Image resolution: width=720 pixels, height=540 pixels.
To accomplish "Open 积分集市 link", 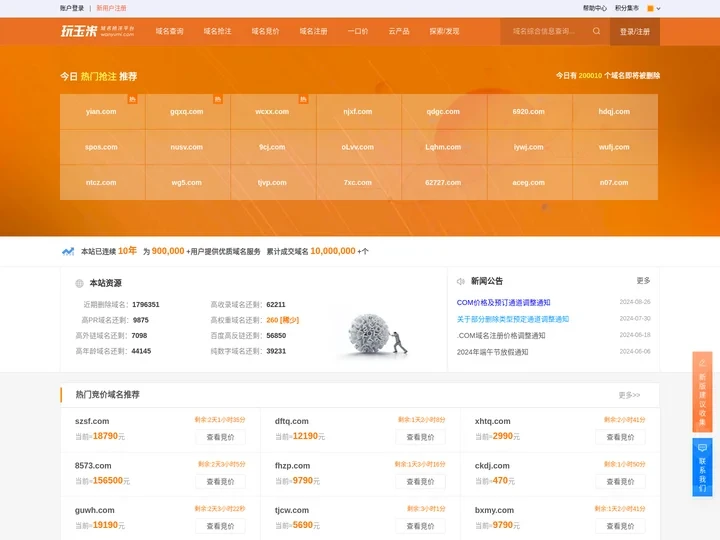I will (x=627, y=8).
